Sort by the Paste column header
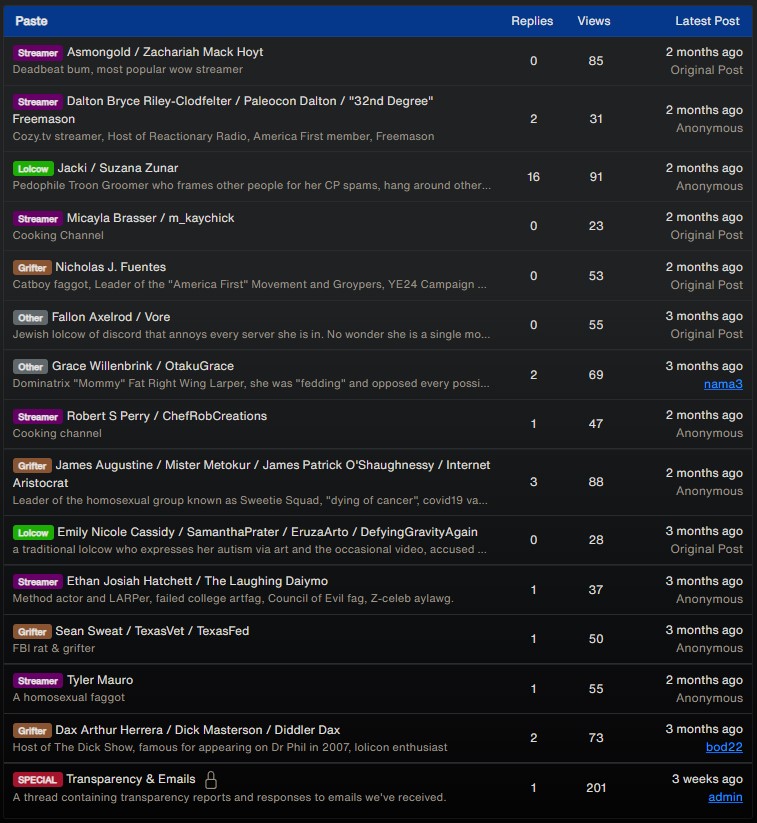The image size is (757, 823). pos(31,21)
